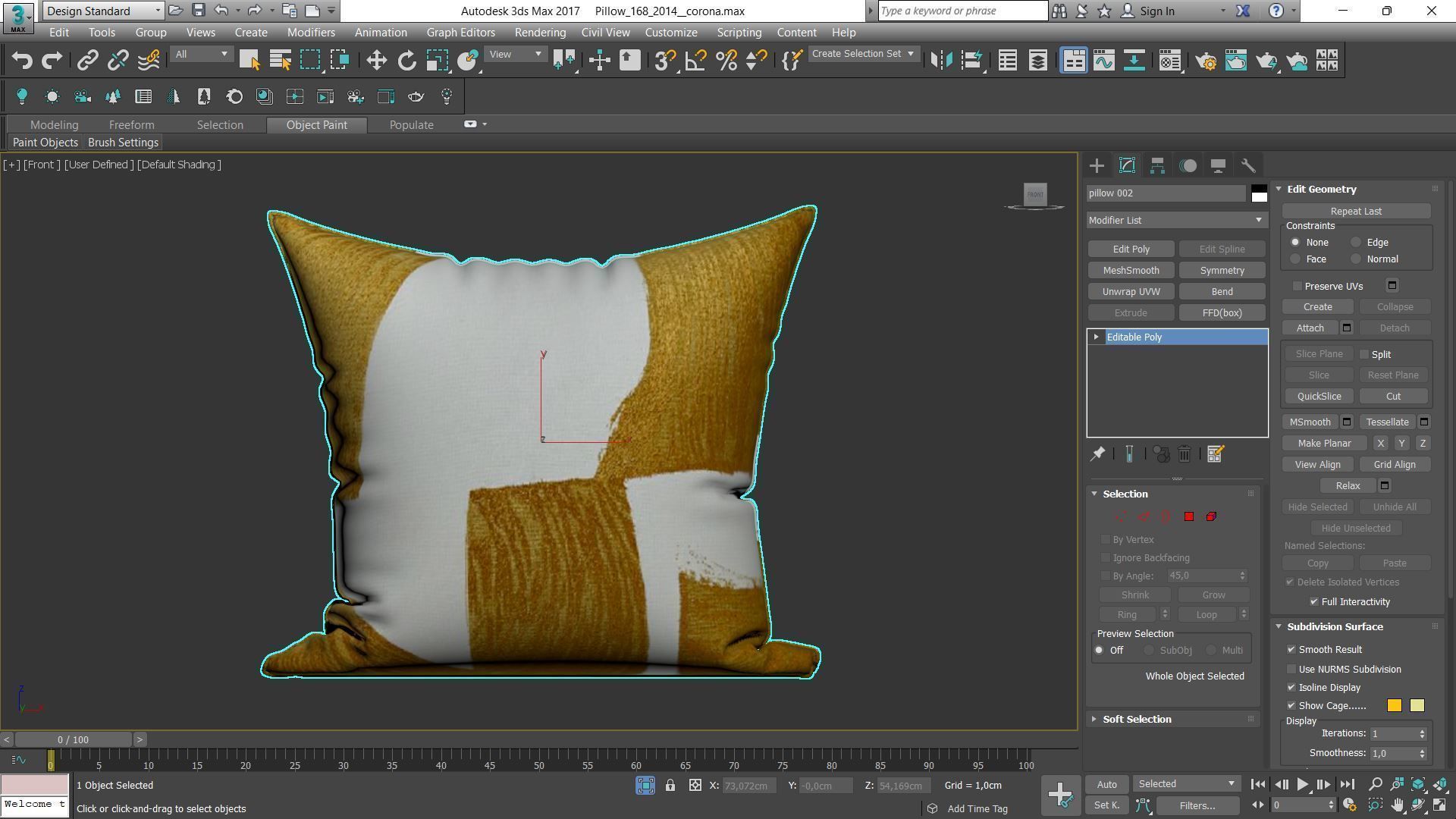Enable Preserve UVs checkbox
Image resolution: width=1456 pixels, height=819 pixels.
pyautogui.click(x=1298, y=286)
